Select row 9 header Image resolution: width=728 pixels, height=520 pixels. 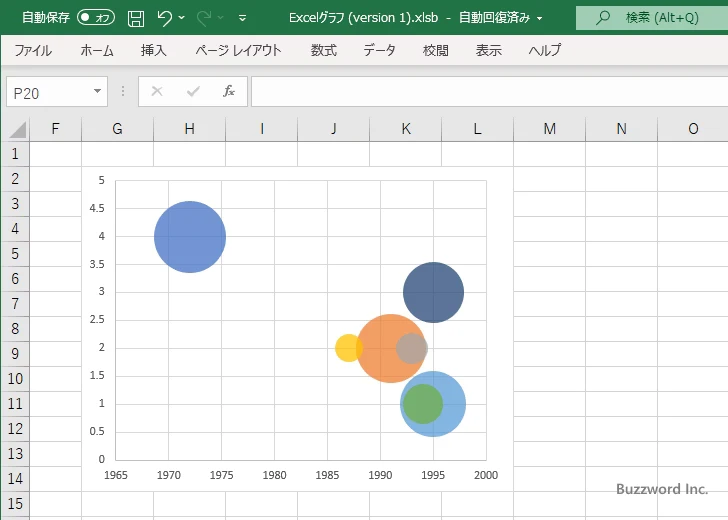[x=15, y=353]
